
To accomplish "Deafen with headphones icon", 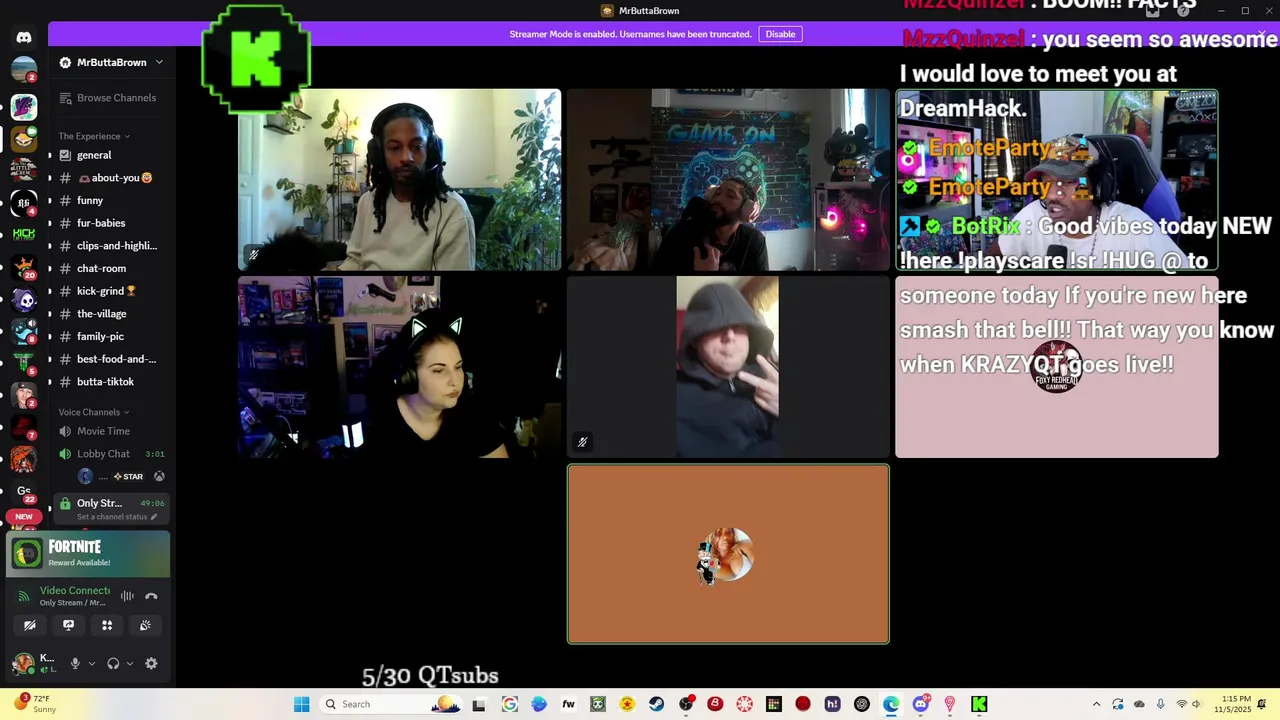I will coord(113,663).
